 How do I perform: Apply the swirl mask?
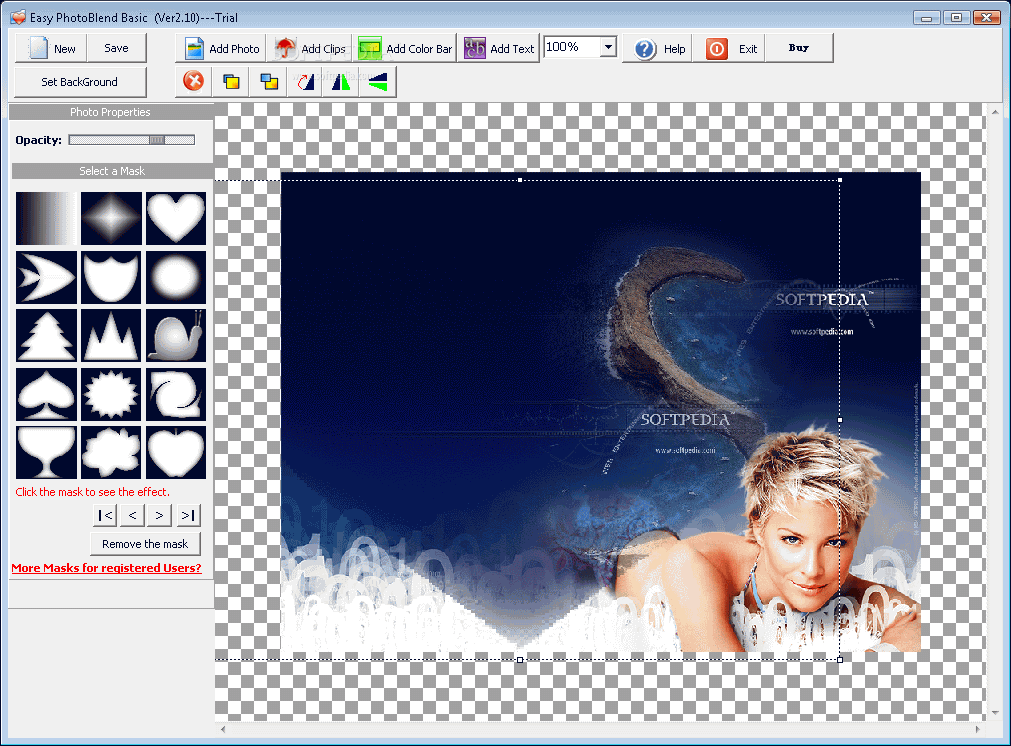click(176, 394)
